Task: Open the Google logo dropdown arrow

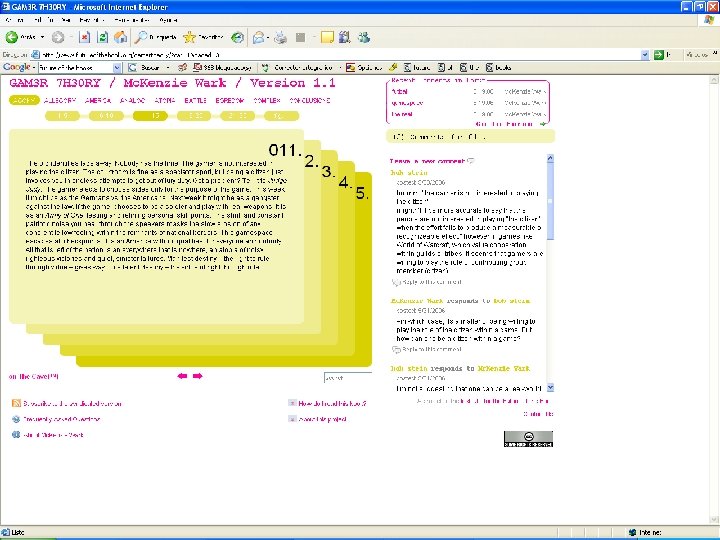Action: pyautogui.click(x=34, y=68)
